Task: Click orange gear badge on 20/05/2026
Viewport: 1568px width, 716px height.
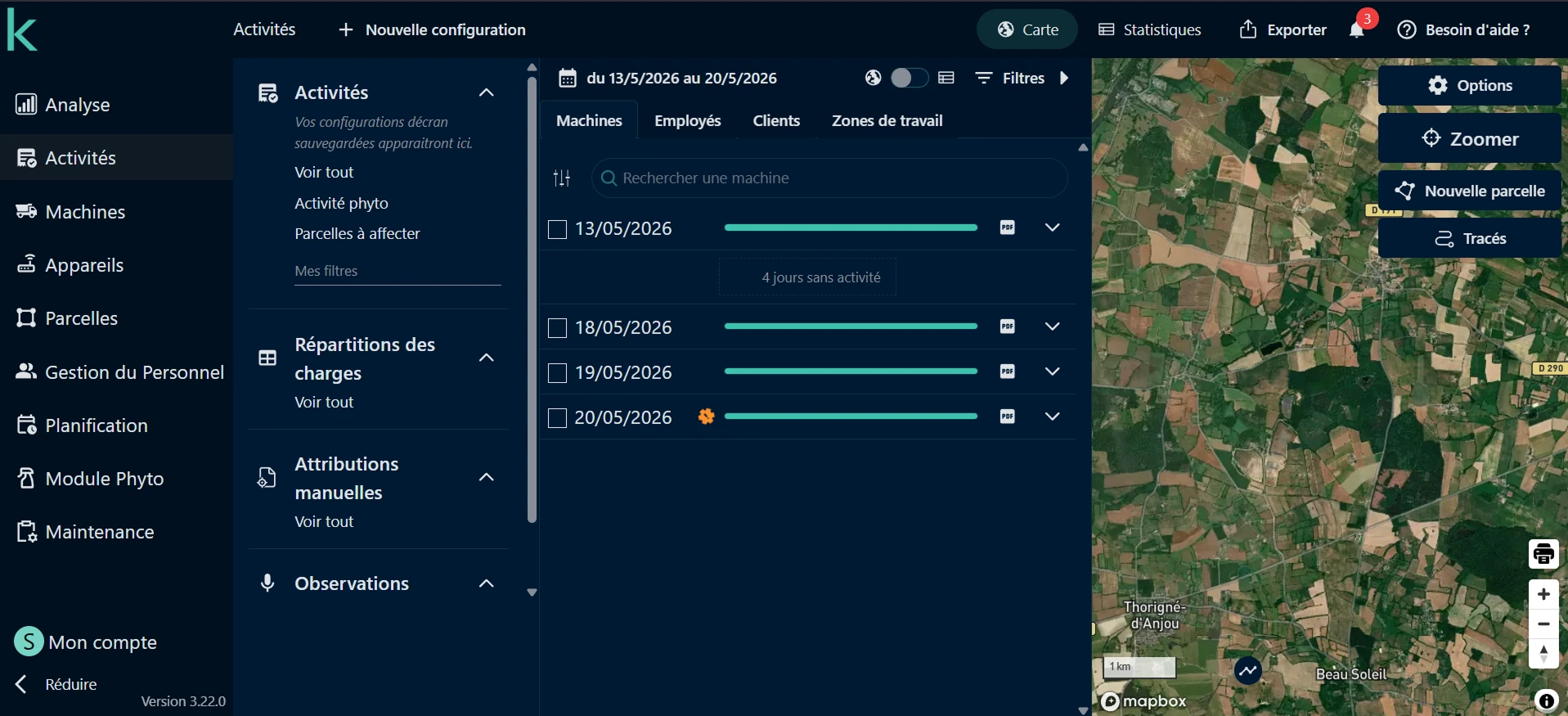Action: (x=706, y=417)
